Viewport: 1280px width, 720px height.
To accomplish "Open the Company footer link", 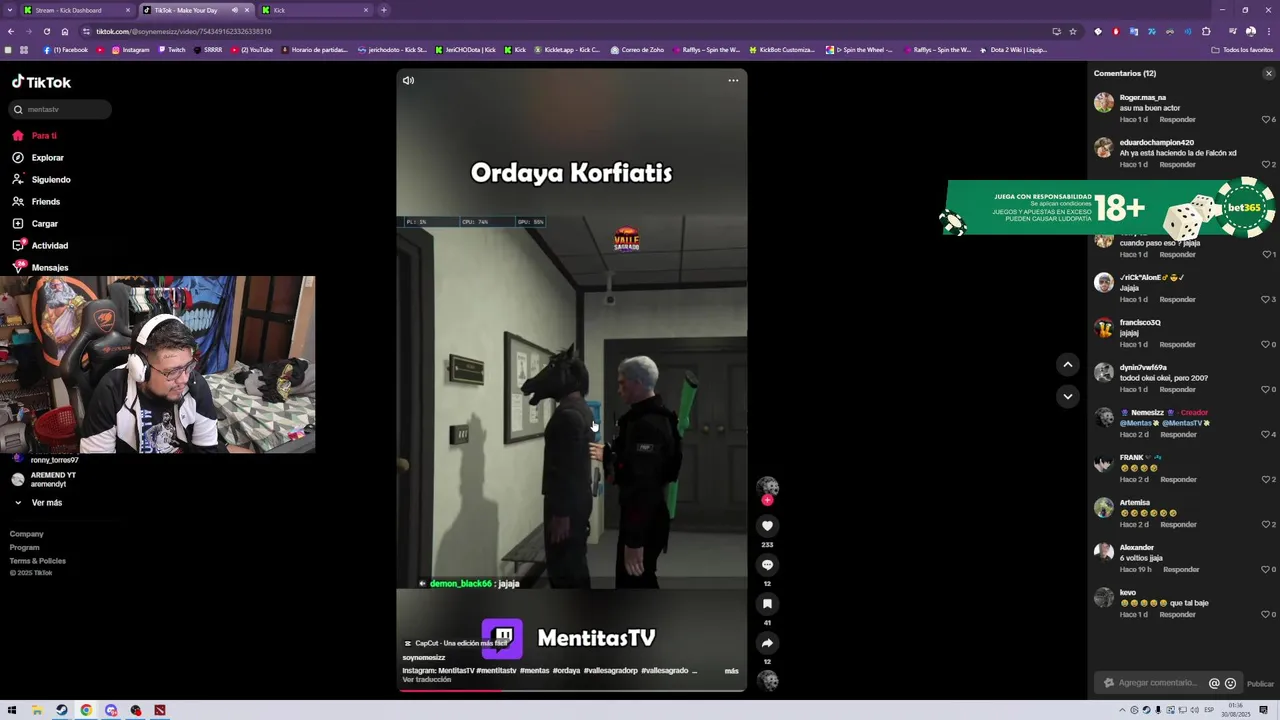I will coord(27,534).
